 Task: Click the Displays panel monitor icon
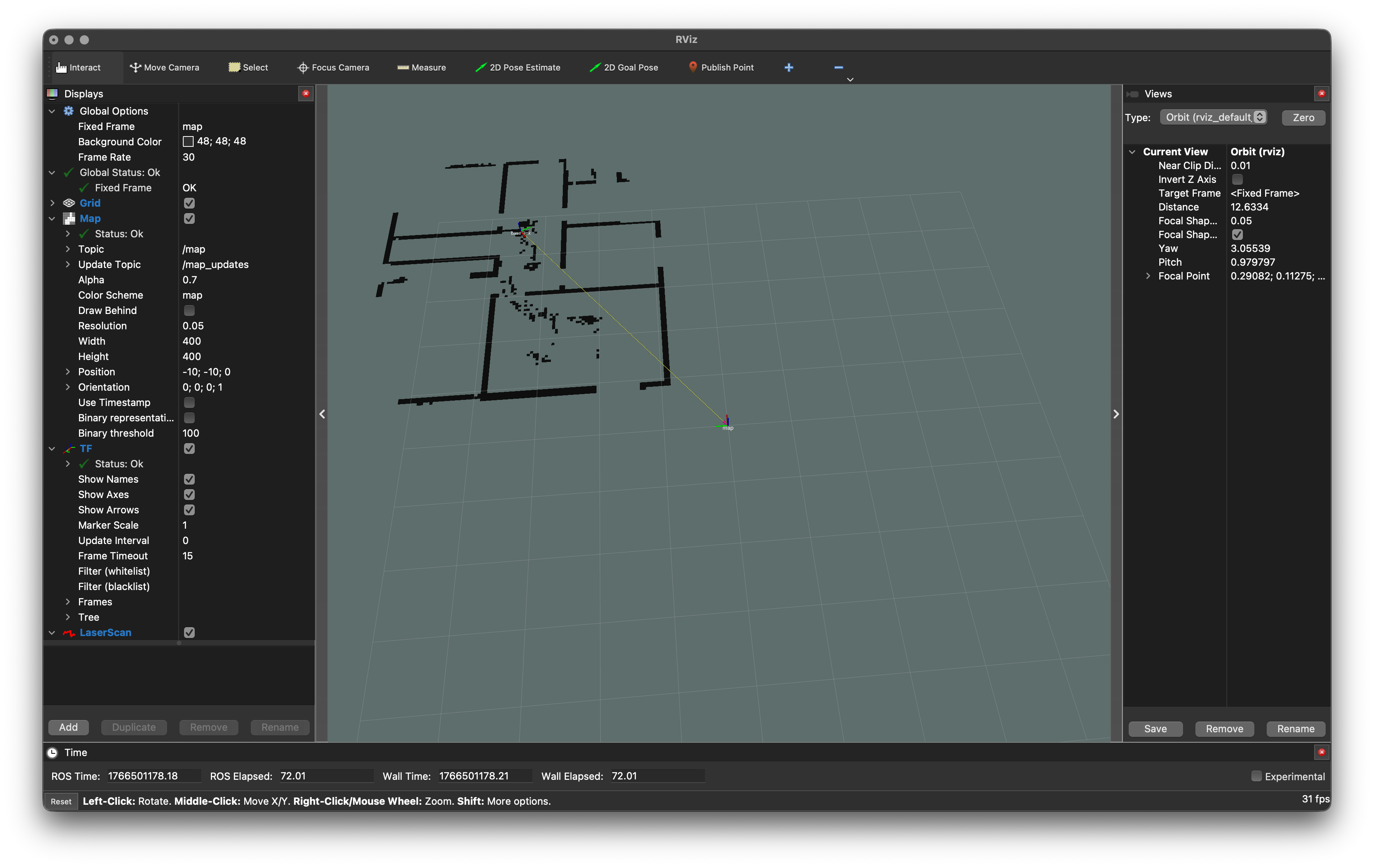(53, 94)
